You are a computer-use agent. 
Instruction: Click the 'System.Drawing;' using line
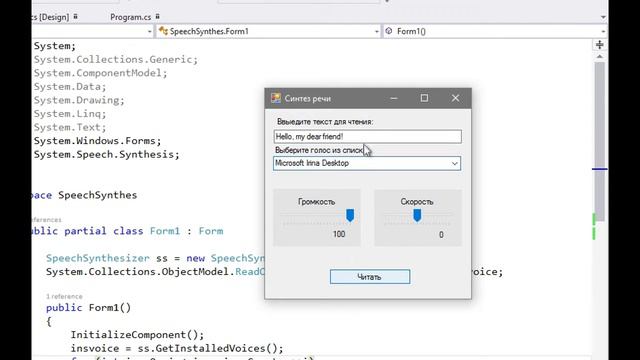coord(79,100)
